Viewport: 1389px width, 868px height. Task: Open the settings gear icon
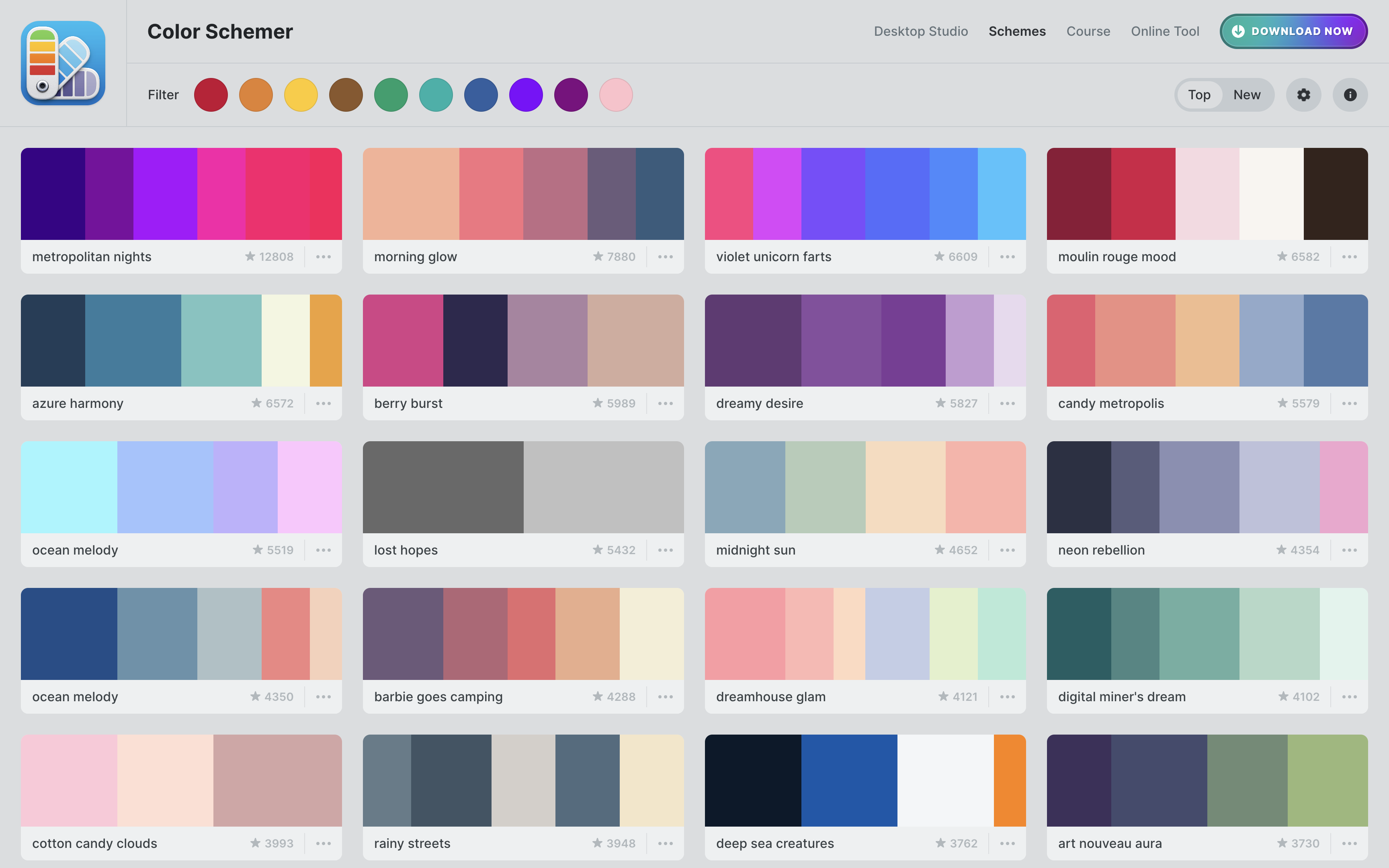[x=1303, y=95]
